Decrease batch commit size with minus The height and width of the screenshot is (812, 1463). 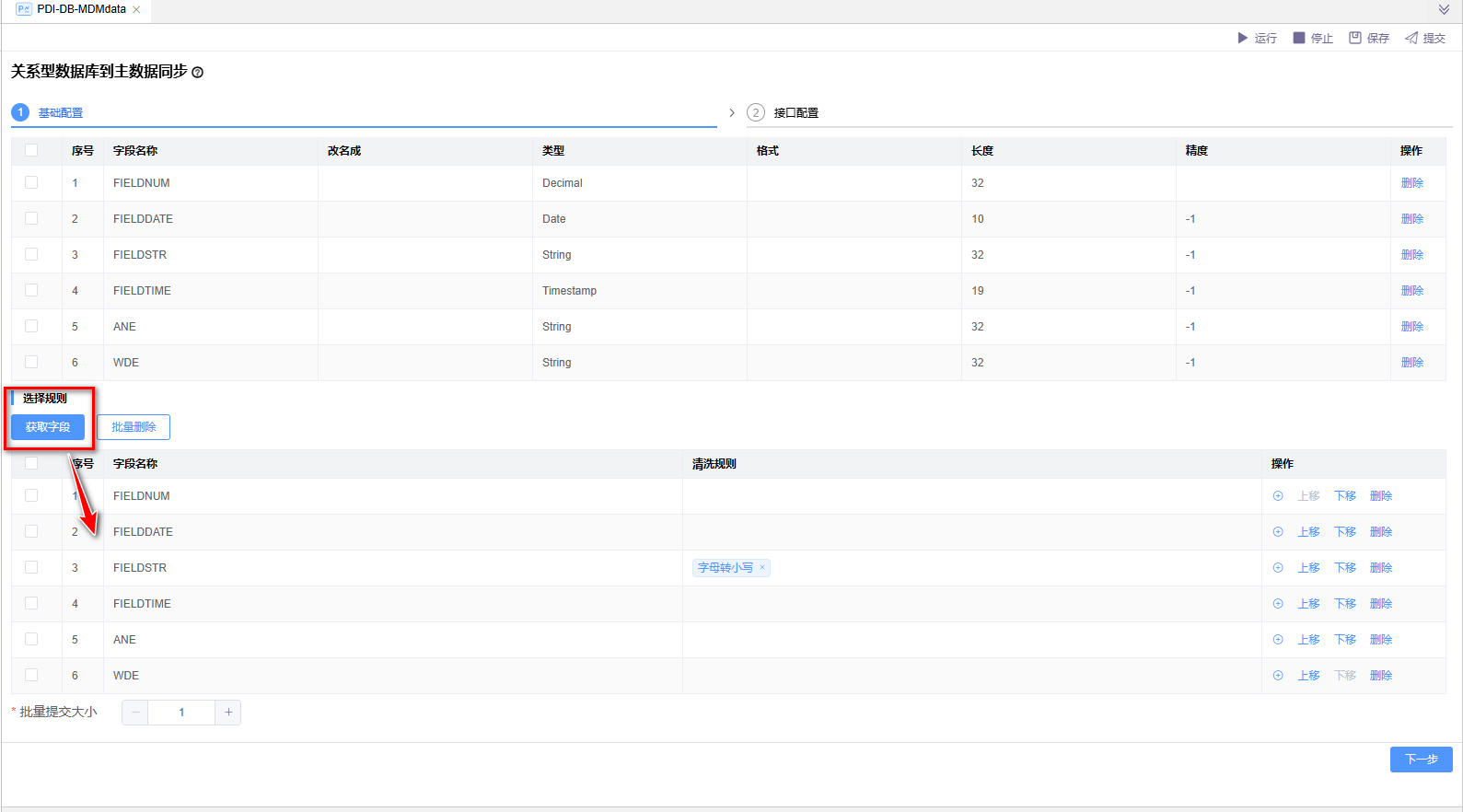[x=135, y=713]
